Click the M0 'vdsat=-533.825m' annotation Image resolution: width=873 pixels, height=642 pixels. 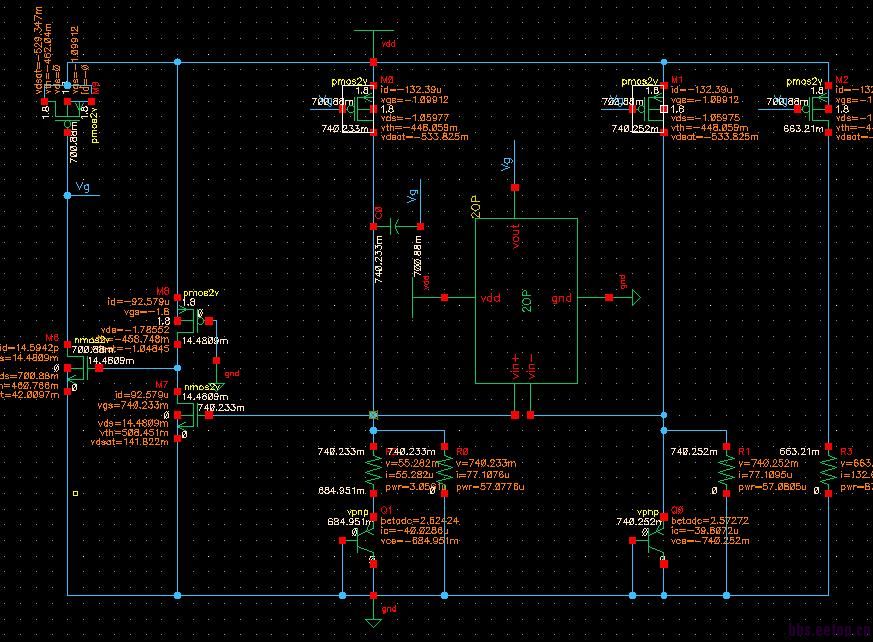click(424, 136)
